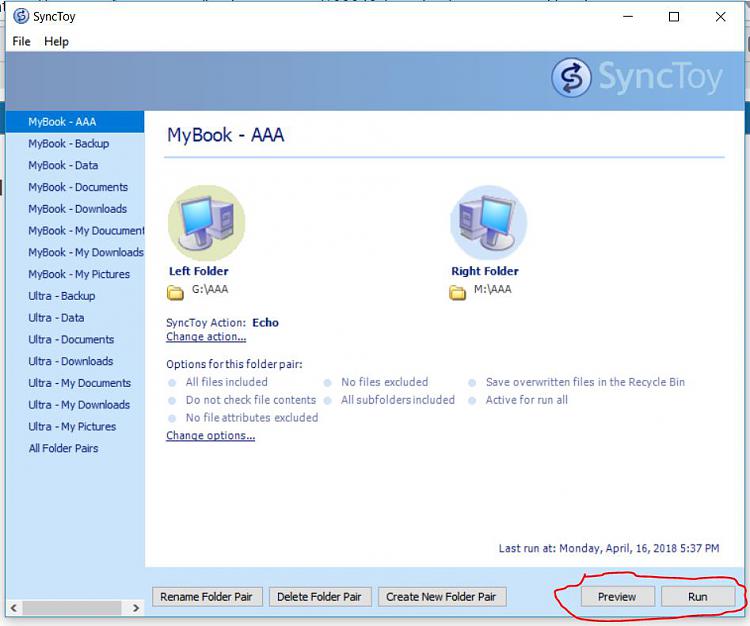This screenshot has height=626, width=750.
Task: Click the 'Last run at' timestamp text
Action: pyautogui.click(x=609, y=549)
